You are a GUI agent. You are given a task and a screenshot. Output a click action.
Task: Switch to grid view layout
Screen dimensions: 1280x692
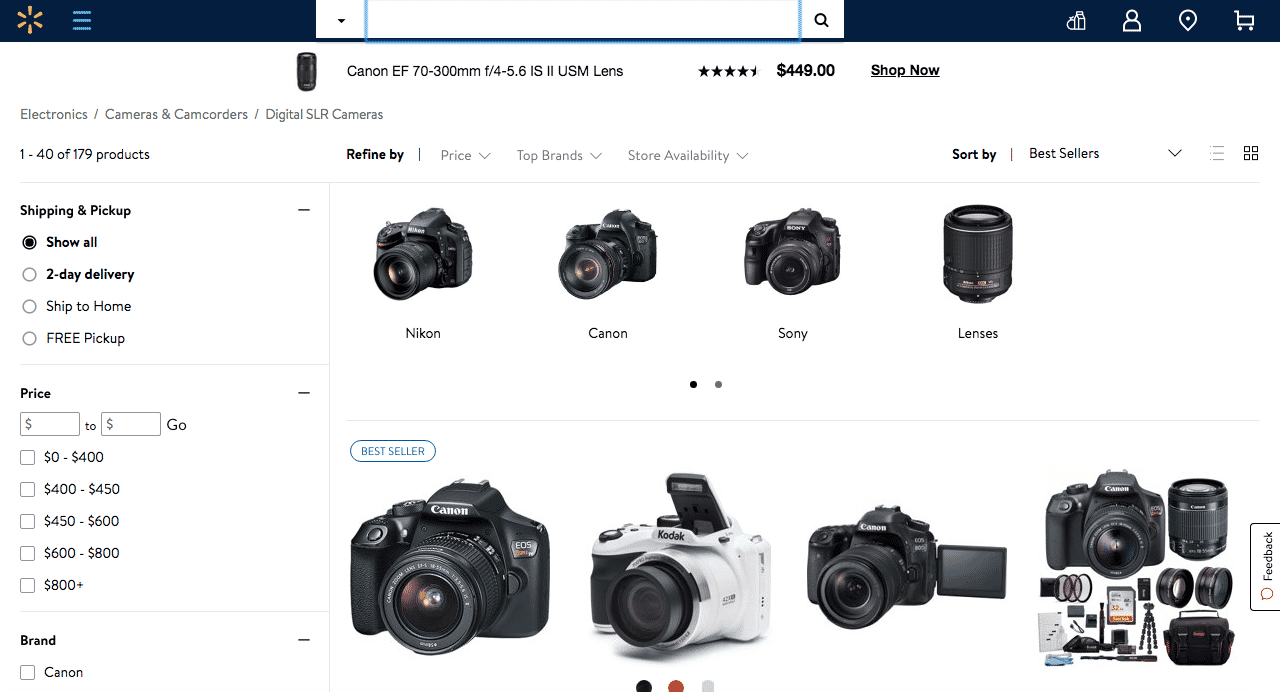[x=1251, y=153]
